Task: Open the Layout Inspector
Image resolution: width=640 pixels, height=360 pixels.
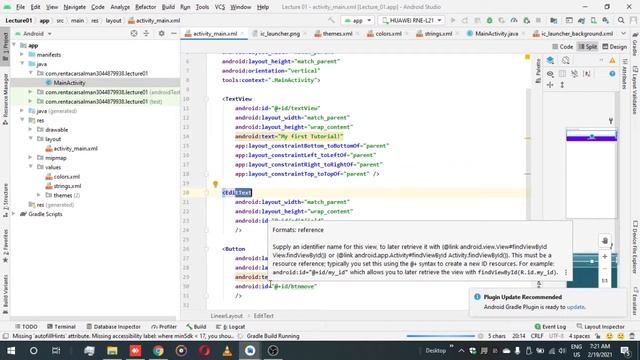Action: tap(601, 327)
